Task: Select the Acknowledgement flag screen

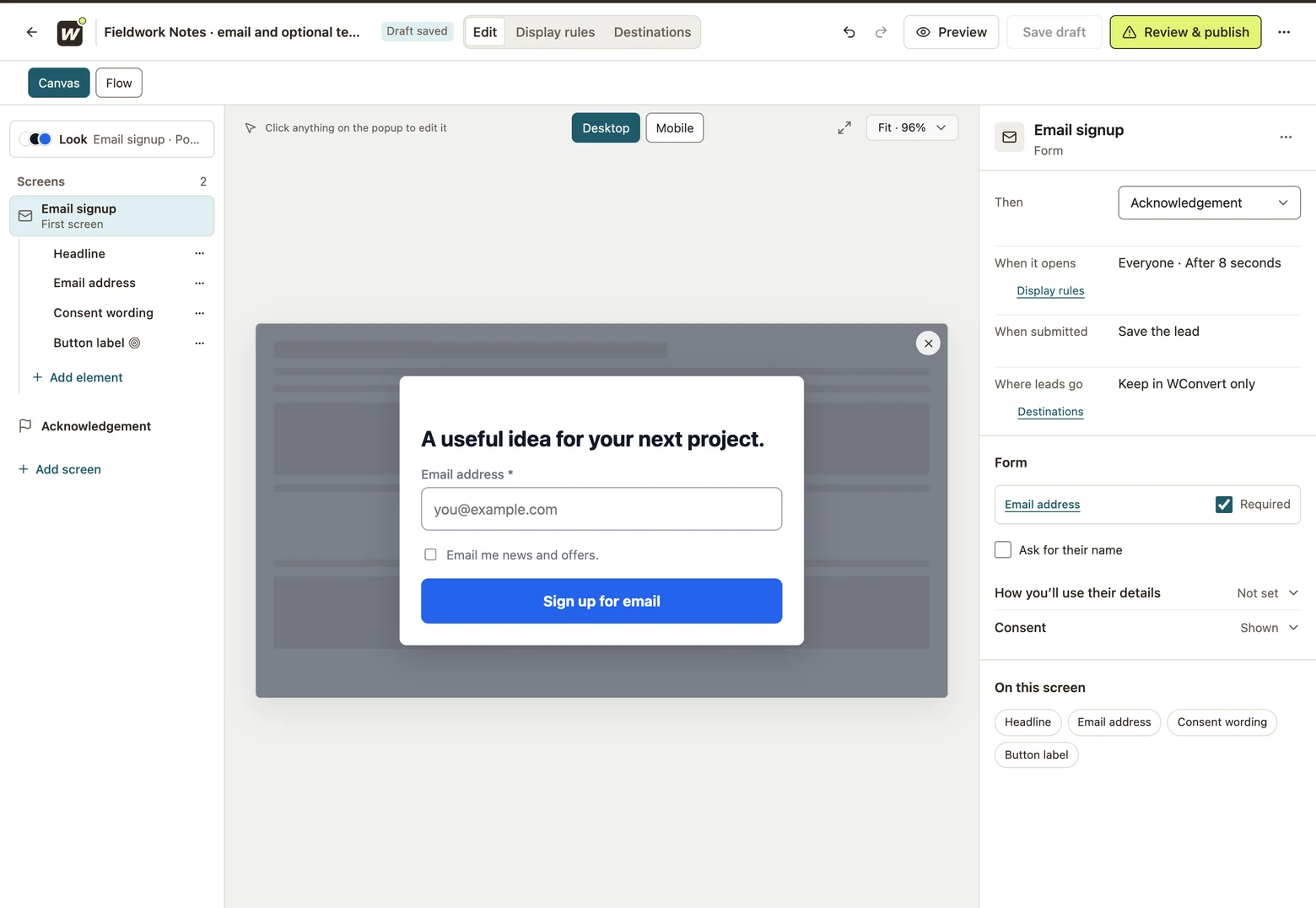Action: pyautogui.click(x=111, y=426)
